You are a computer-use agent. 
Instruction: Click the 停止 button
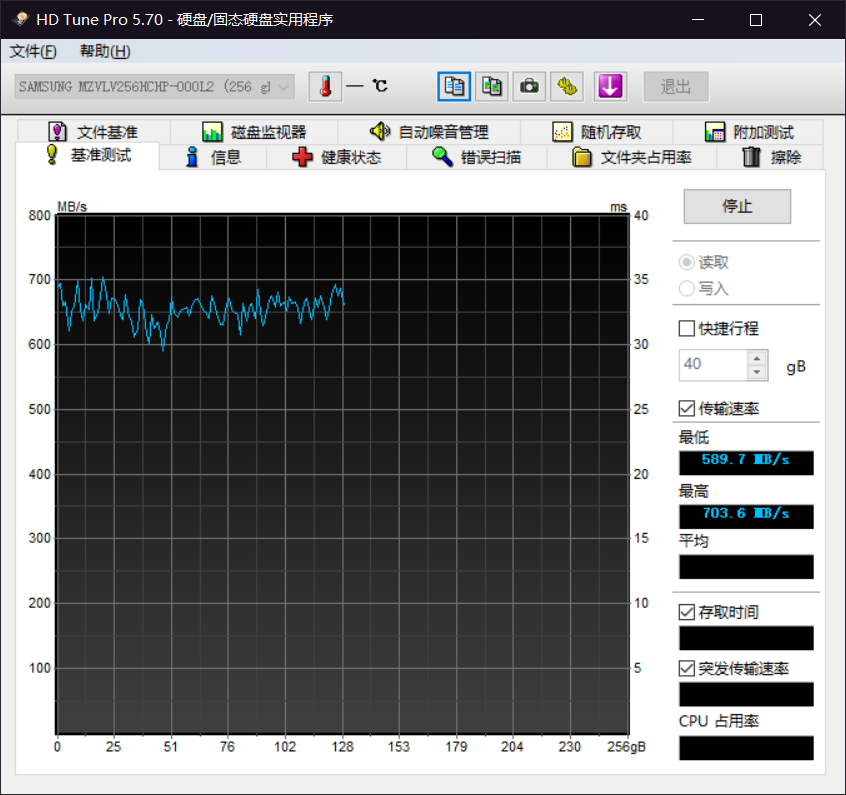[737, 206]
